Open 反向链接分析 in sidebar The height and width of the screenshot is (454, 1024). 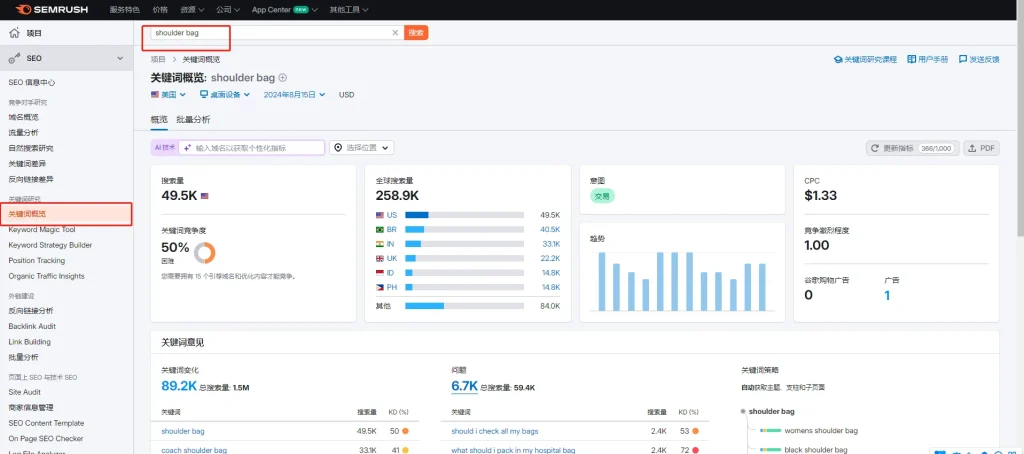point(31,311)
